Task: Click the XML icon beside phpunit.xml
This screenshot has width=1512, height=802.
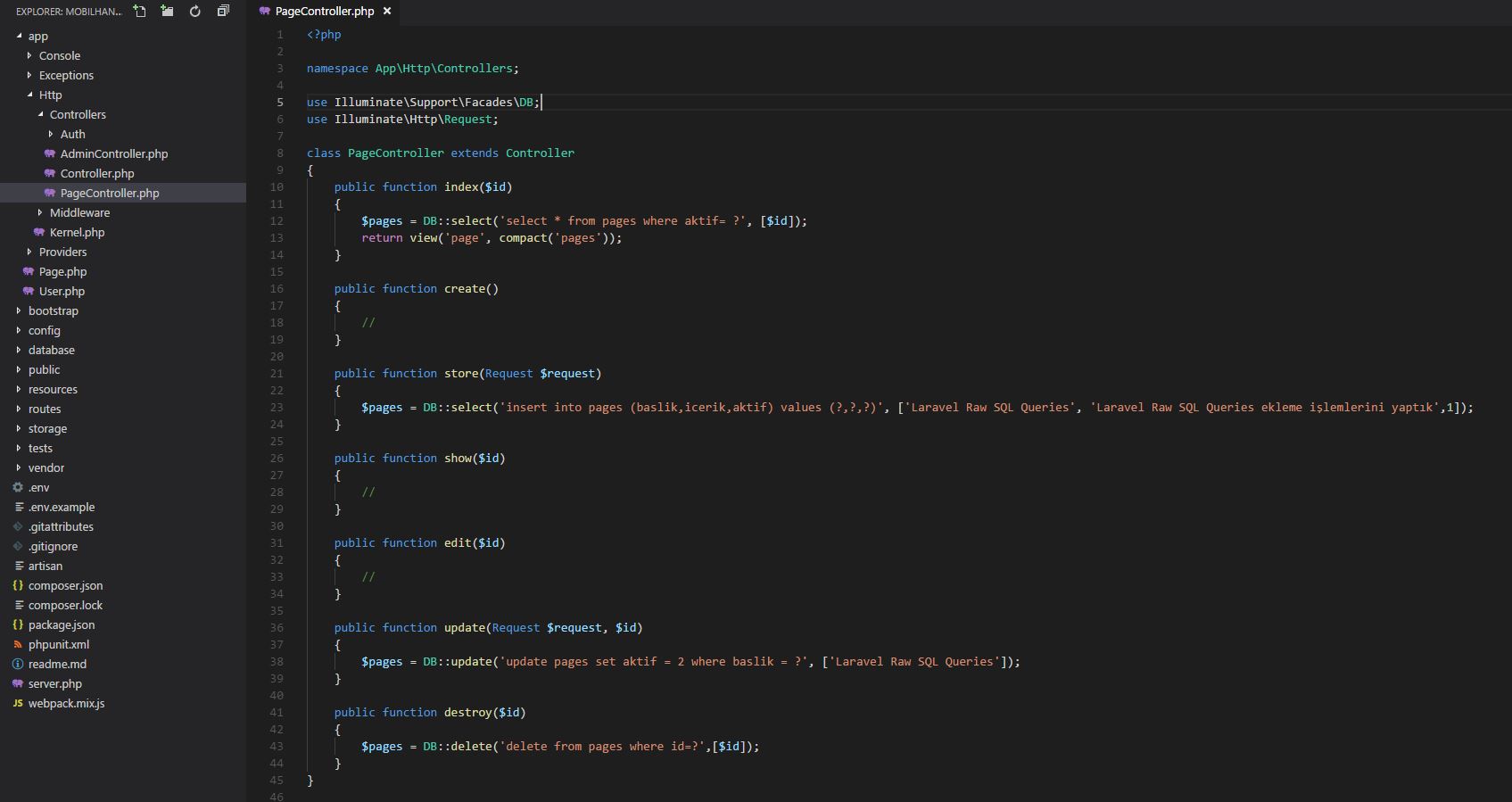Action: tap(18, 644)
